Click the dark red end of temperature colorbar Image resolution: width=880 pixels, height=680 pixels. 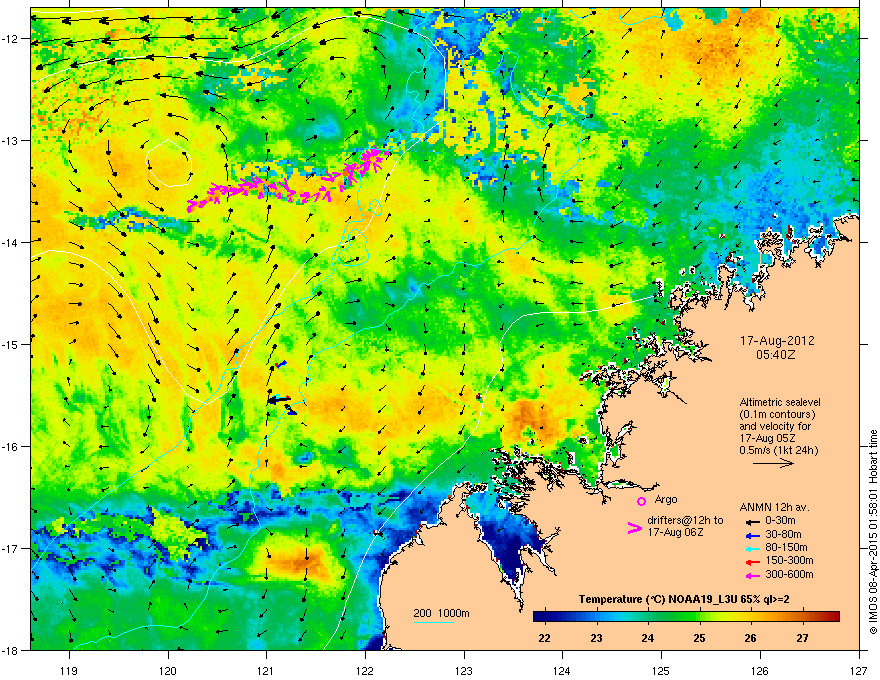pyautogui.click(x=833, y=616)
